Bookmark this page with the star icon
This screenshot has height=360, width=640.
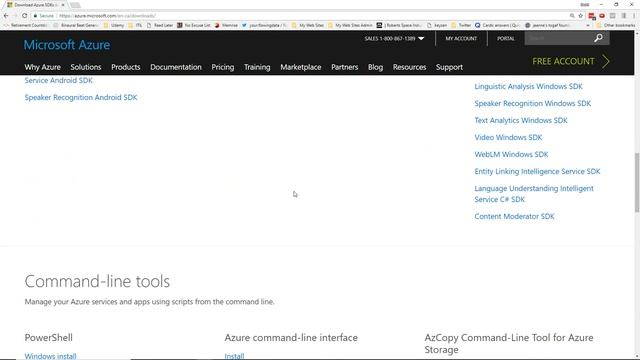580,16
